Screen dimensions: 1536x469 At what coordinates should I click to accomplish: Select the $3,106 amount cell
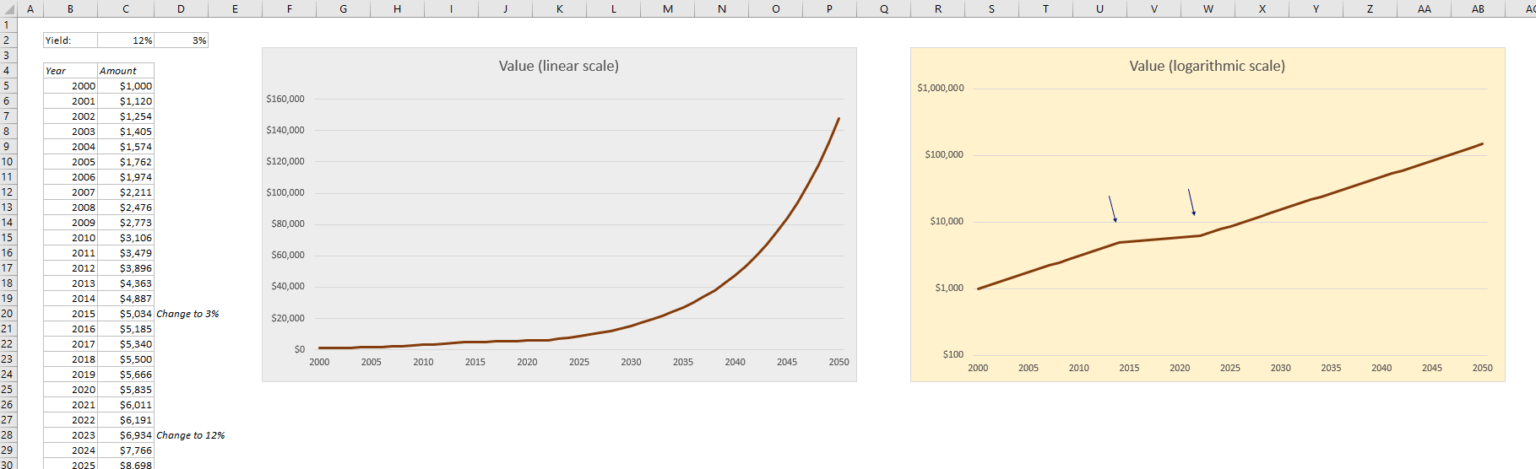[126, 238]
